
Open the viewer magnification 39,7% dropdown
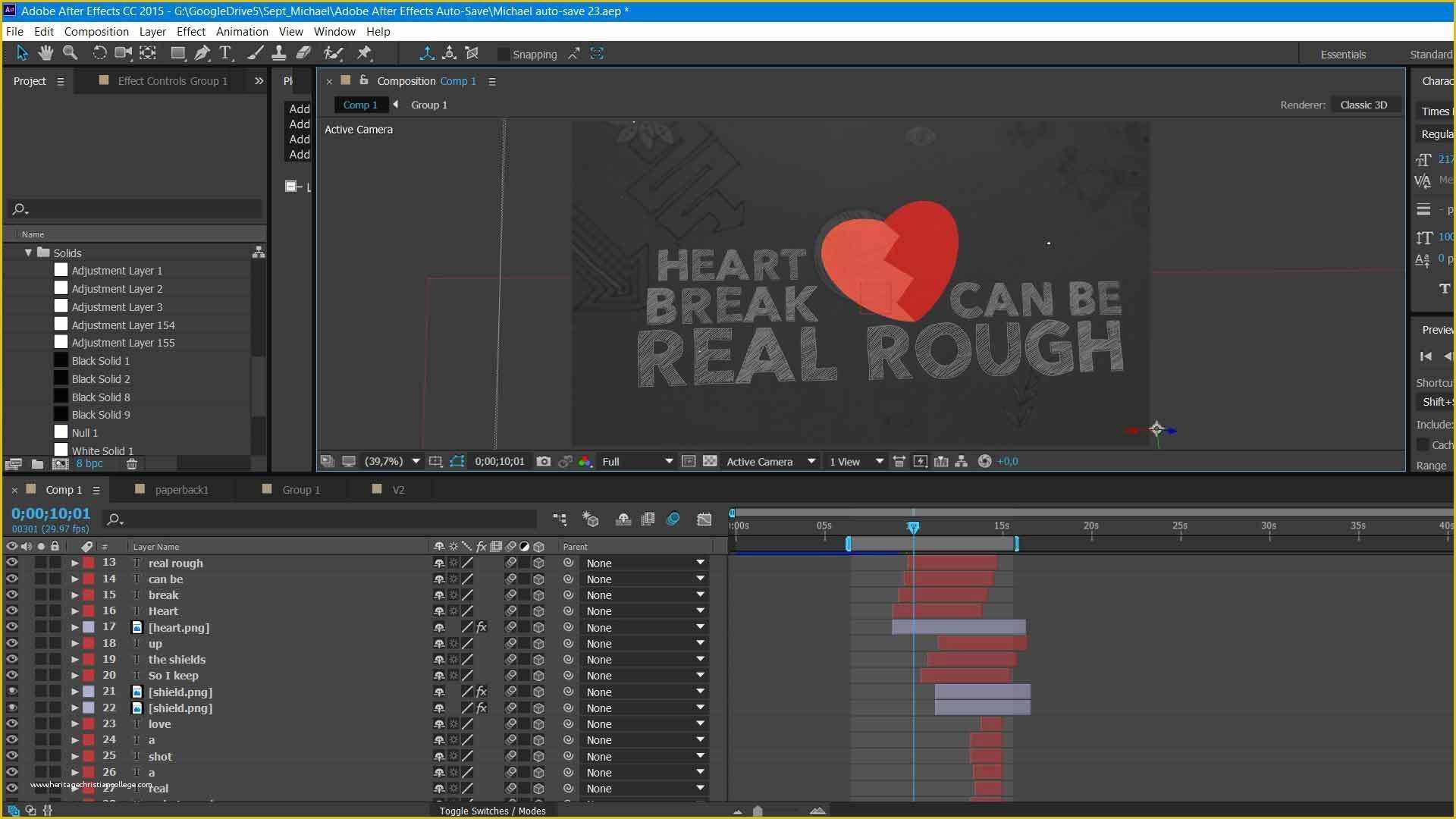[392, 461]
